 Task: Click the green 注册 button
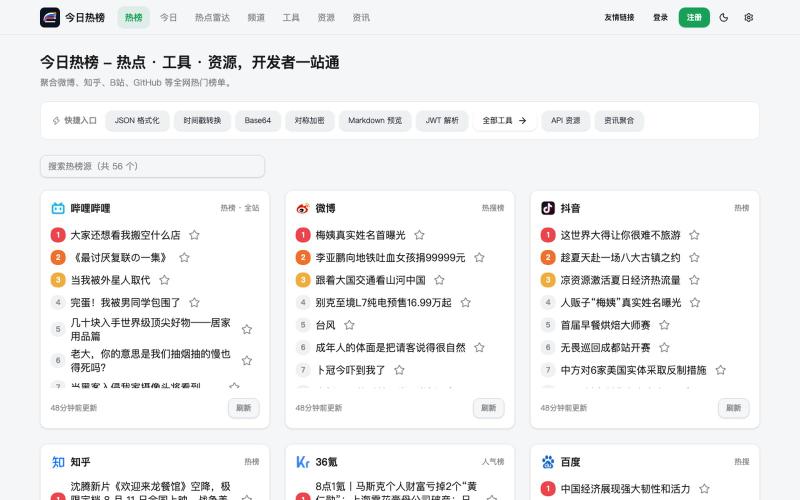point(694,17)
